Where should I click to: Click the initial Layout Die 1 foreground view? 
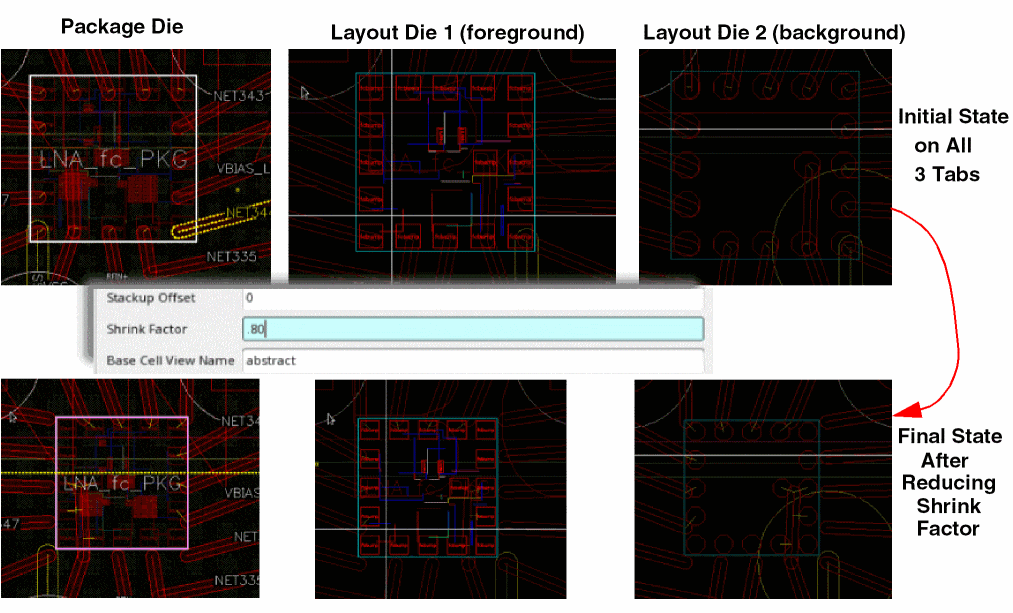click(x=452, y=167)
